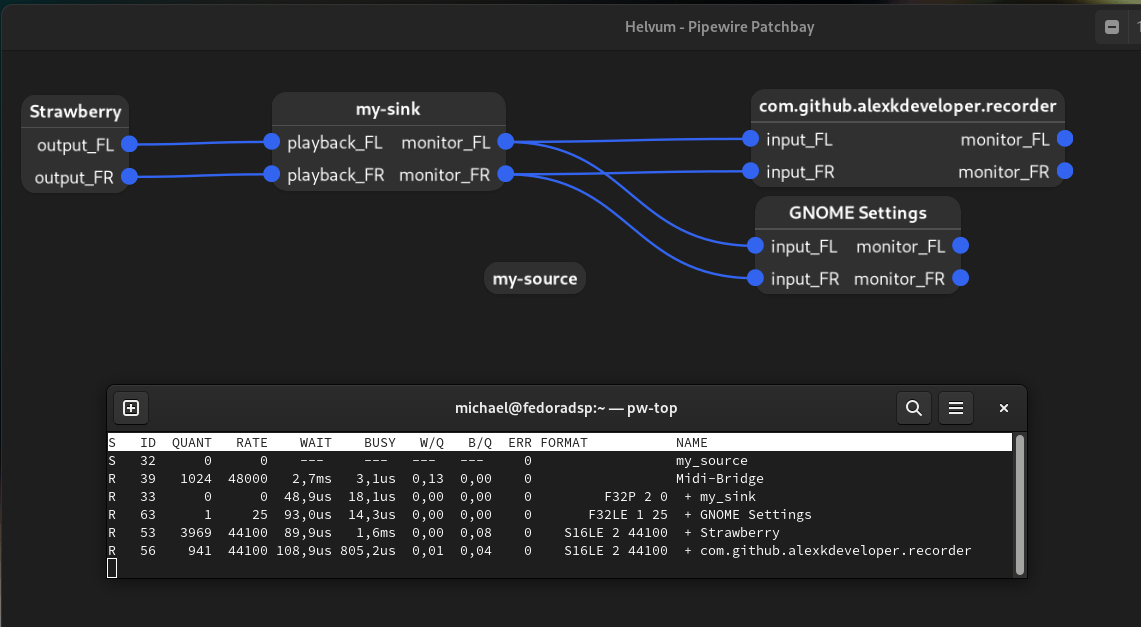The width and height of the screenshot is (1141, 627).
Task: Click recorder input_FR port dot
Action: click(751, 171)
